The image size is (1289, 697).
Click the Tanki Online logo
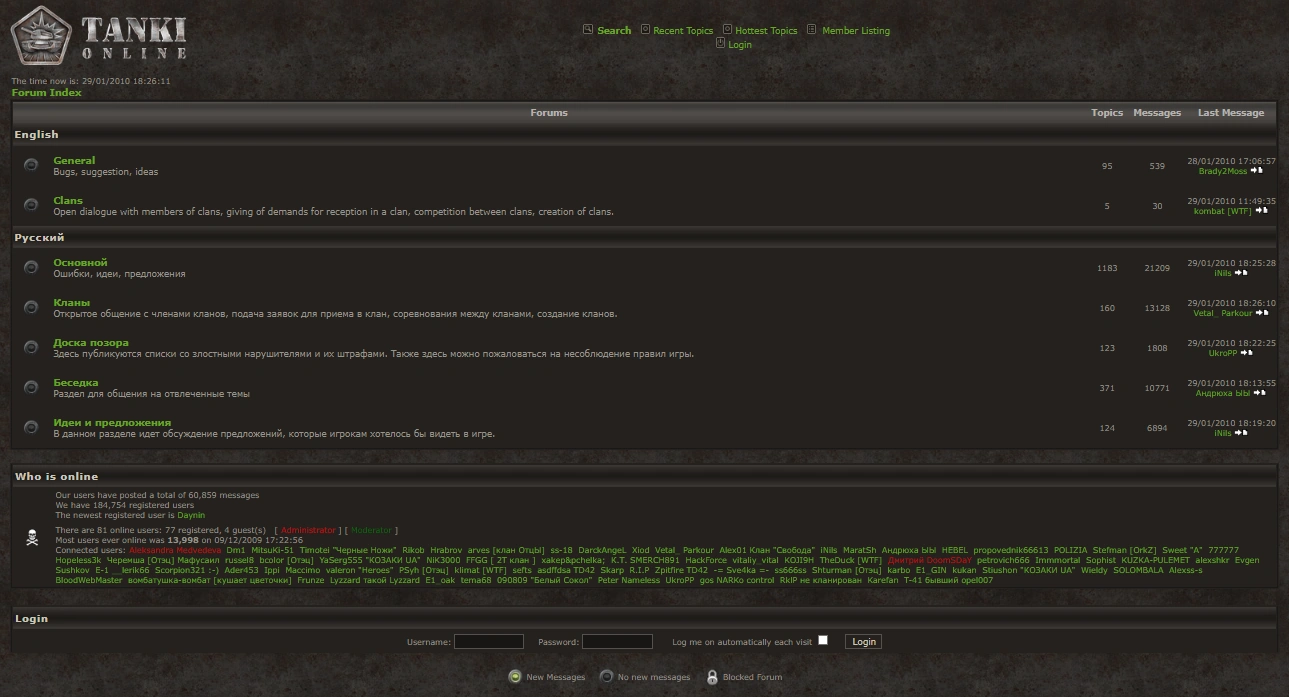click(x=98, y=35)
